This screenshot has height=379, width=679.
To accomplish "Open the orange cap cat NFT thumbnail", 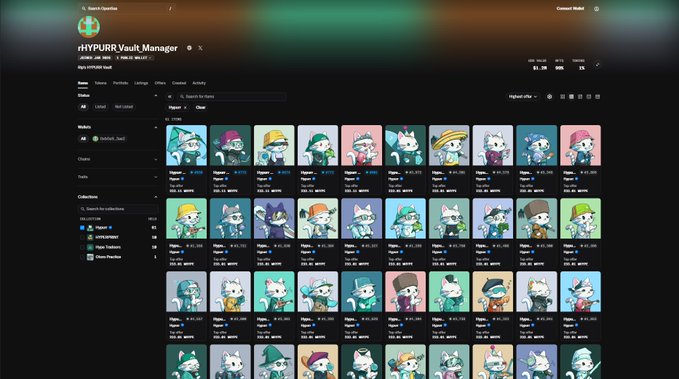I will [x=317, y=219].
